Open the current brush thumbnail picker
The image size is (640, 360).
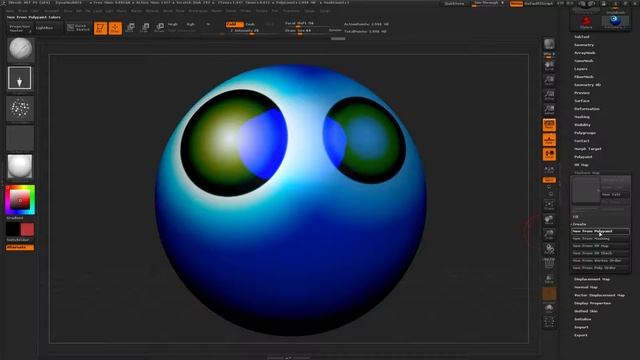(20, 49)
